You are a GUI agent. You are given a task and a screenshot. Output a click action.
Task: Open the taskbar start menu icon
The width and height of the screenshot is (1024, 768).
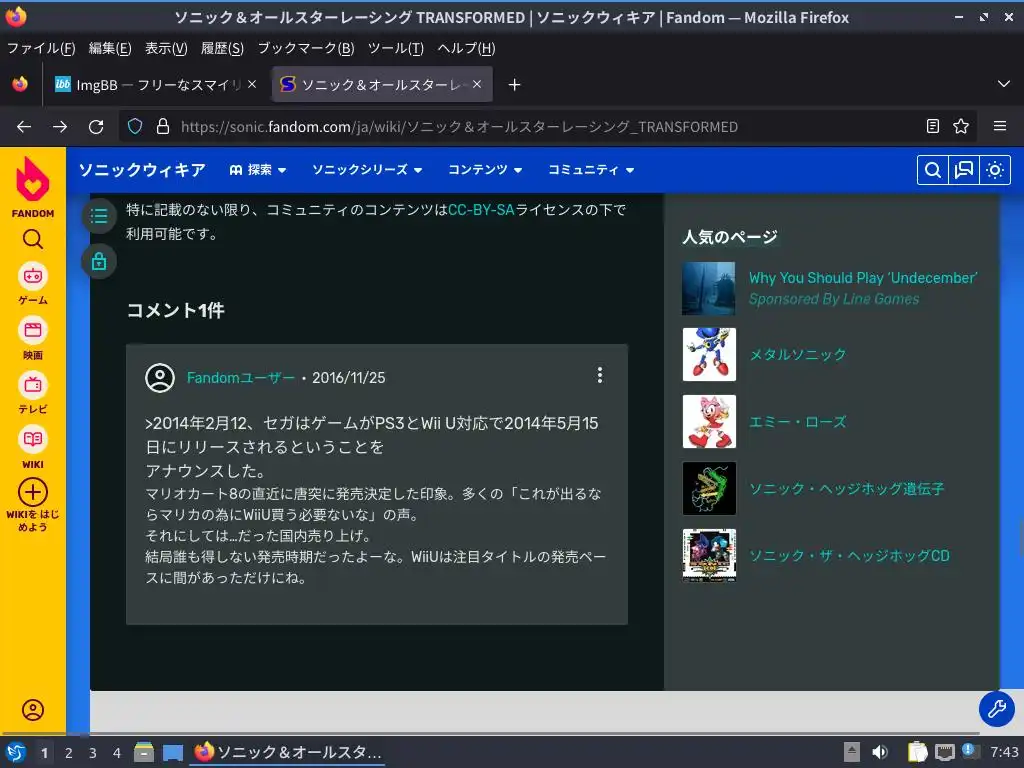click(x=16, y=752)
